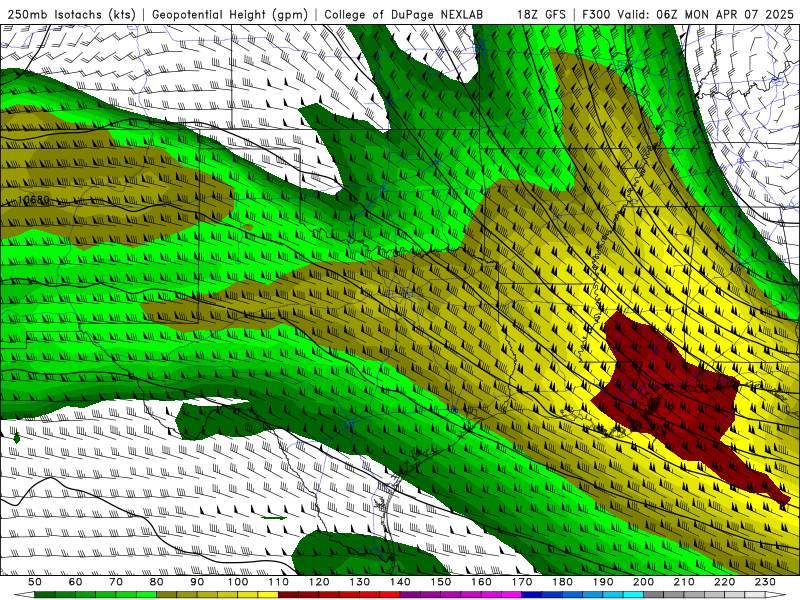Click the legend value '170'
The image size is (800, 600).
522,582
